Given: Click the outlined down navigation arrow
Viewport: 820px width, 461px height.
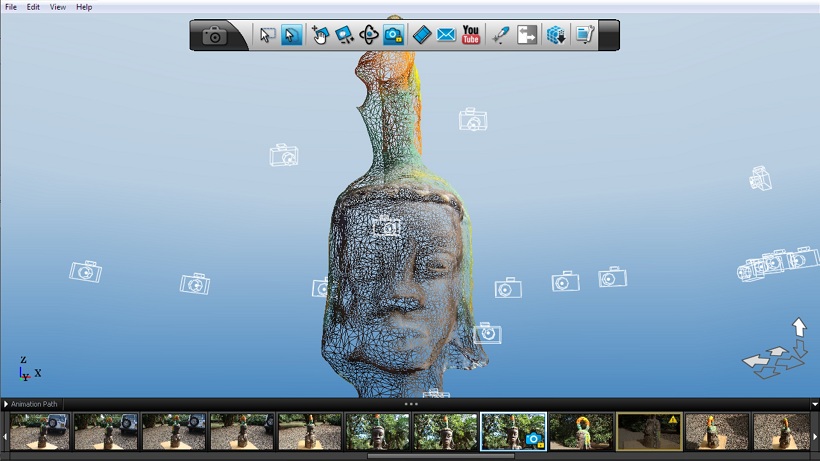Looking at the screenshot, I should point(801,348).
